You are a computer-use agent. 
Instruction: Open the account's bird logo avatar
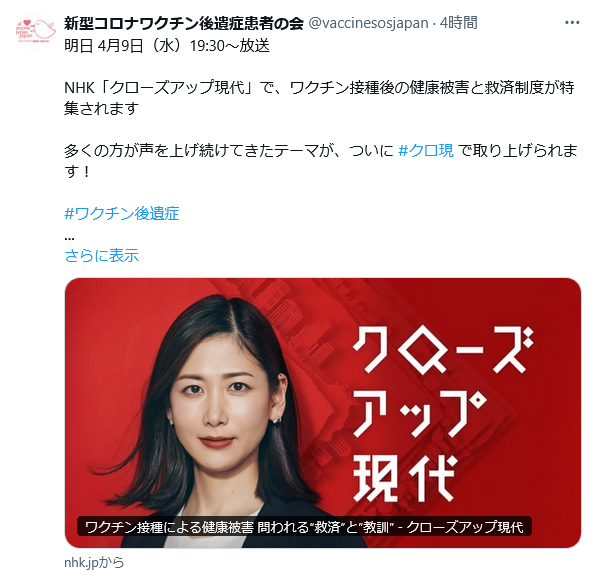36,31
